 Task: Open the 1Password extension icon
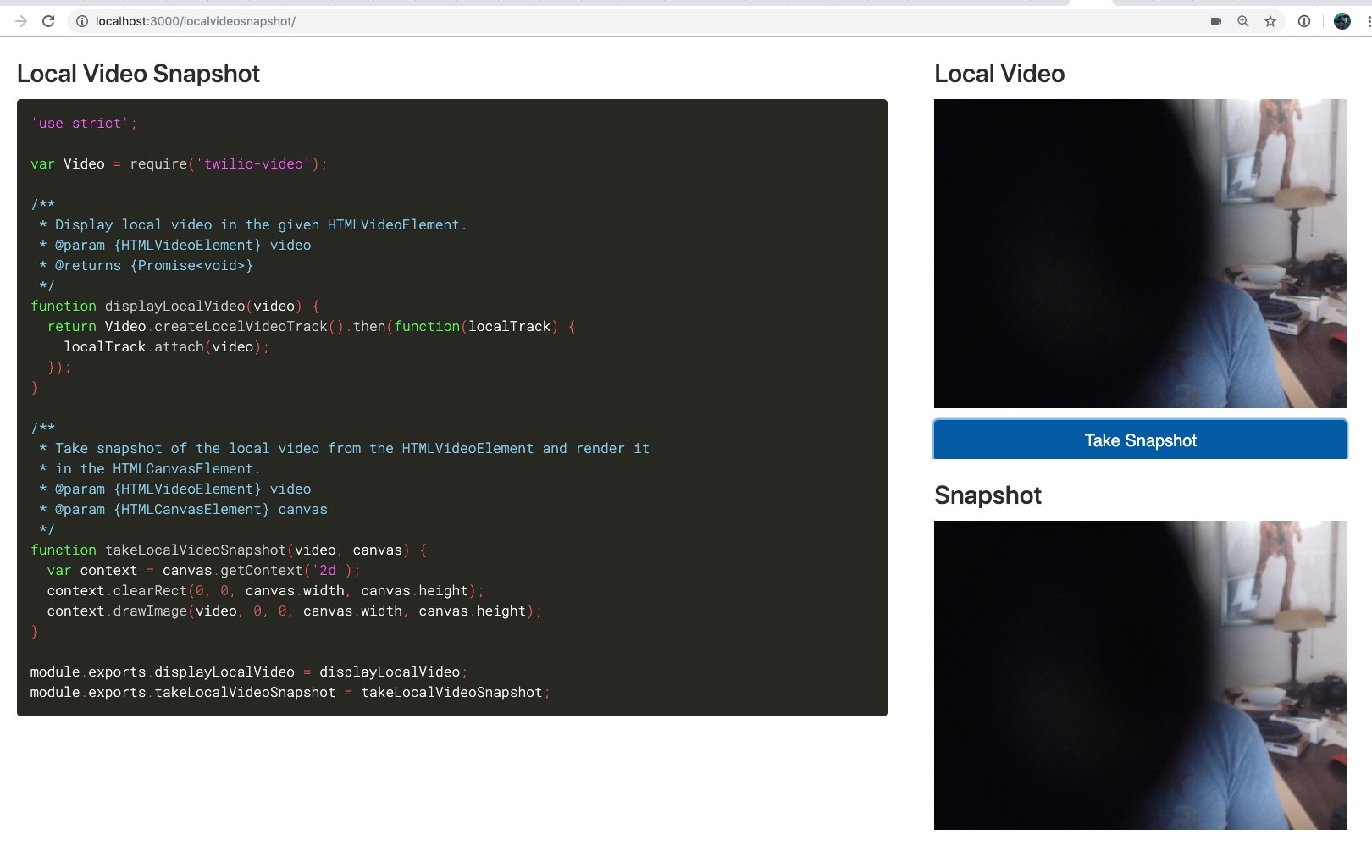pyautogui.click(x=1302, y=21)
